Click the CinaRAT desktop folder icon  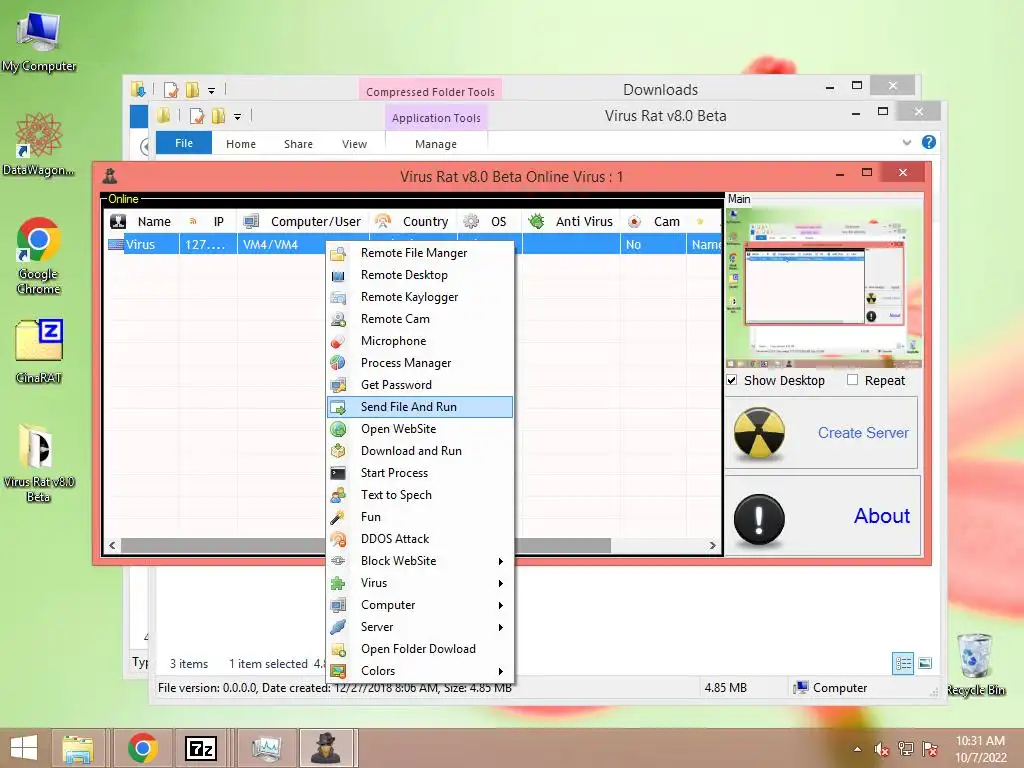click(x=39, y=351)
